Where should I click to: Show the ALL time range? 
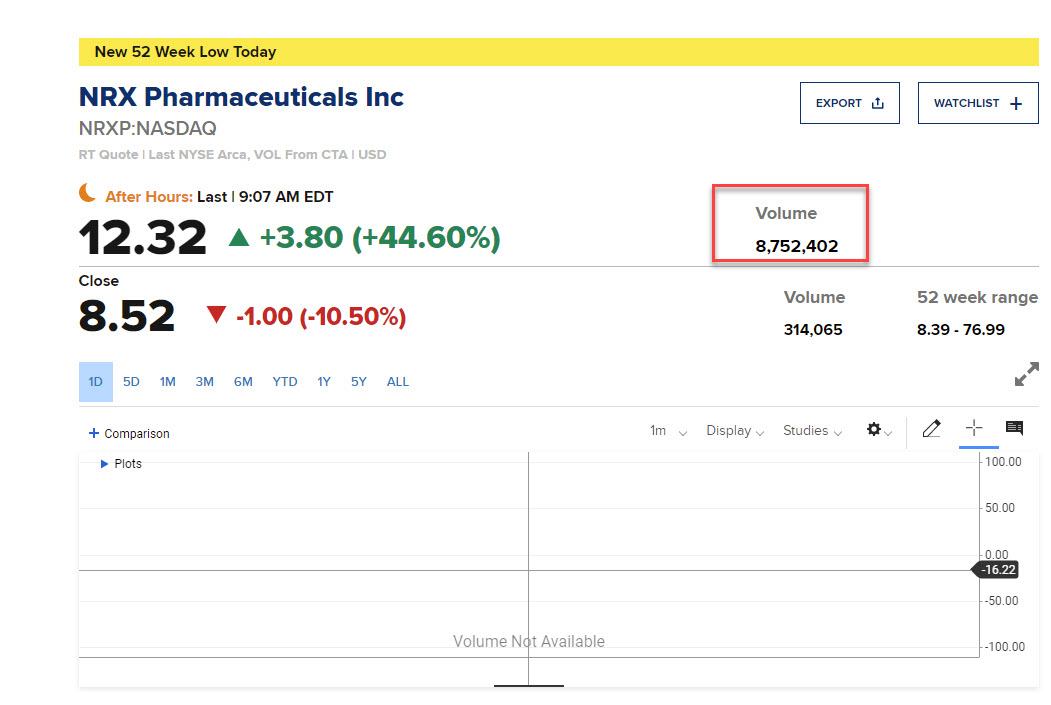click(397, 382)
